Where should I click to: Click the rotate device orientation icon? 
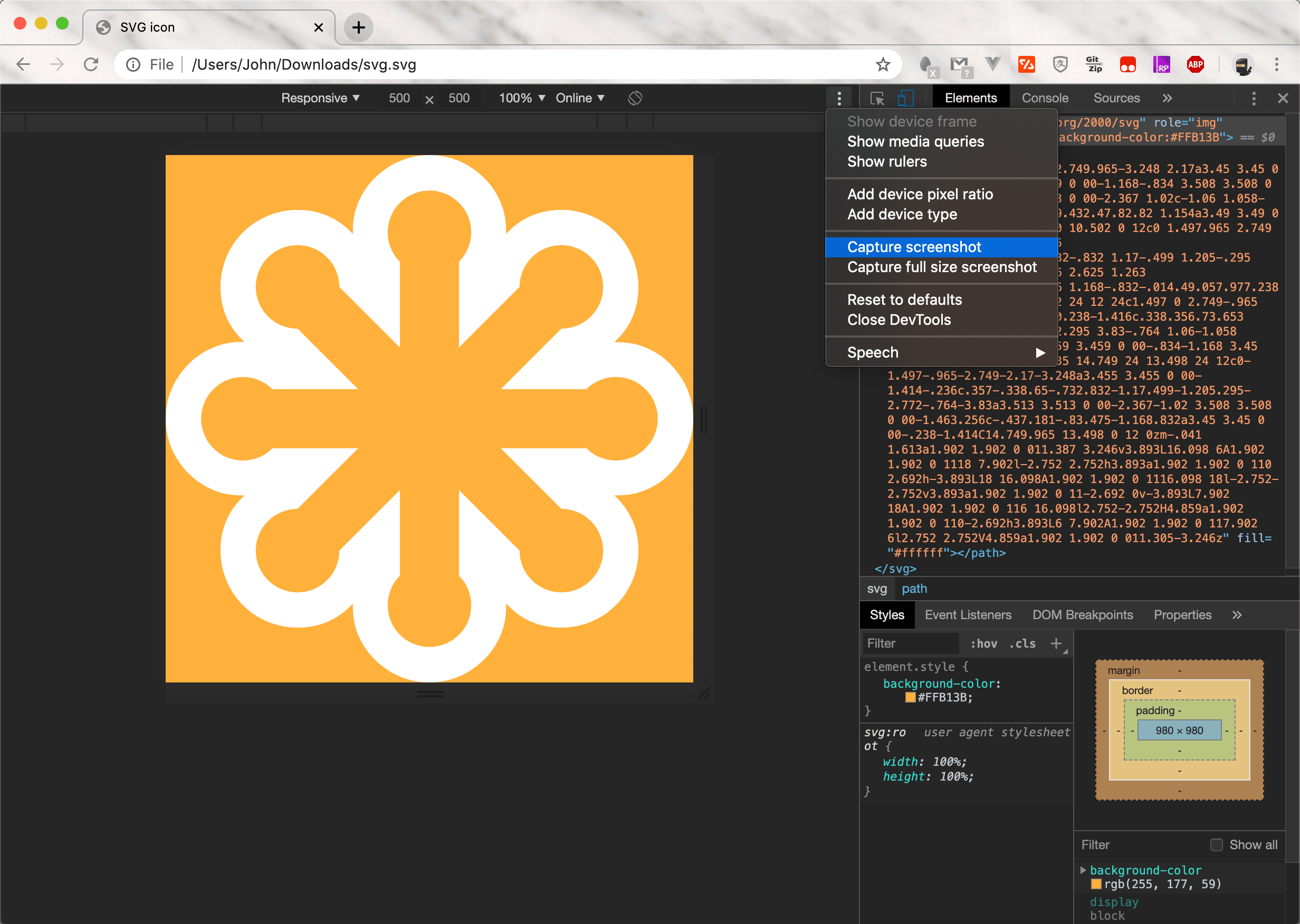635,99
